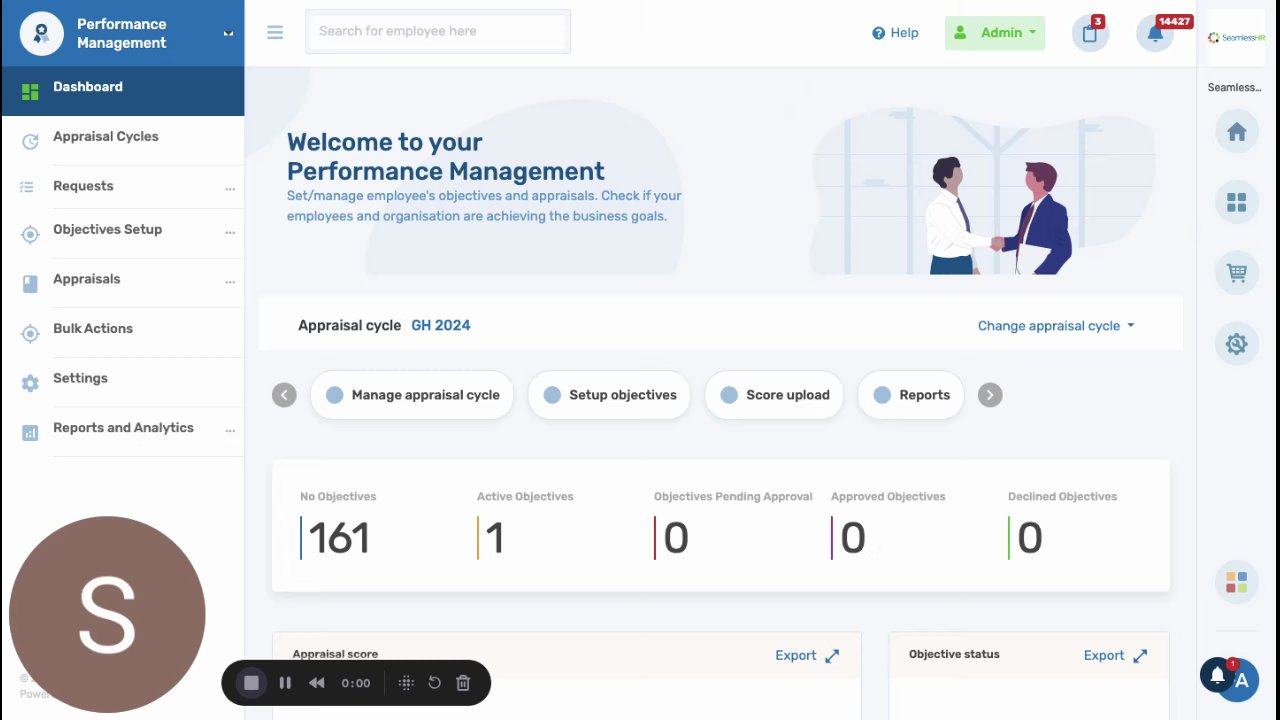Expand the Performance Management module switcher arrow

tap(228, 33)
